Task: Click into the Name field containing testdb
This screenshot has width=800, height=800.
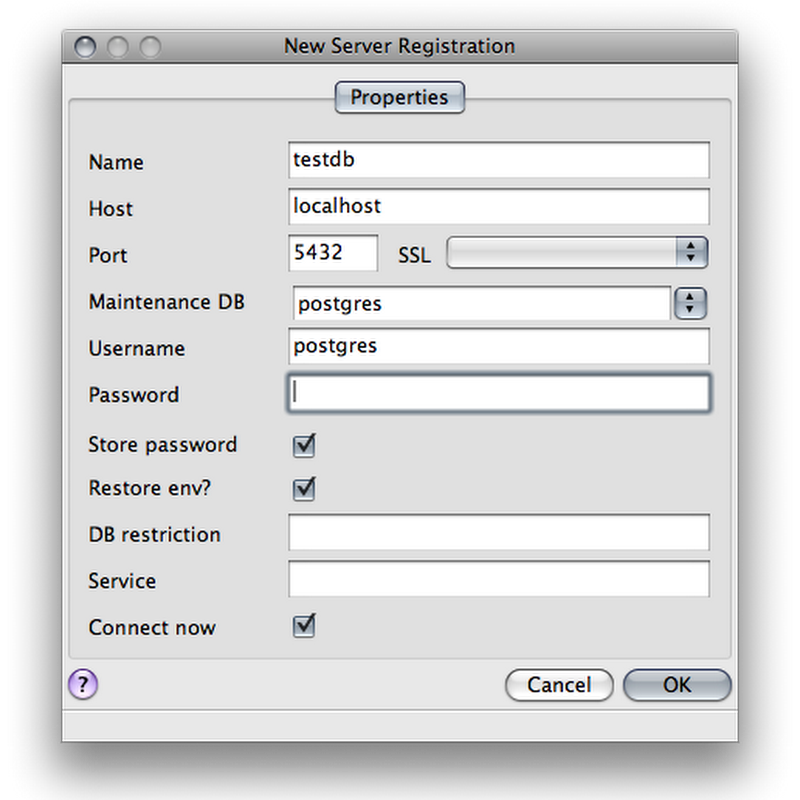Action: [498, 160]
